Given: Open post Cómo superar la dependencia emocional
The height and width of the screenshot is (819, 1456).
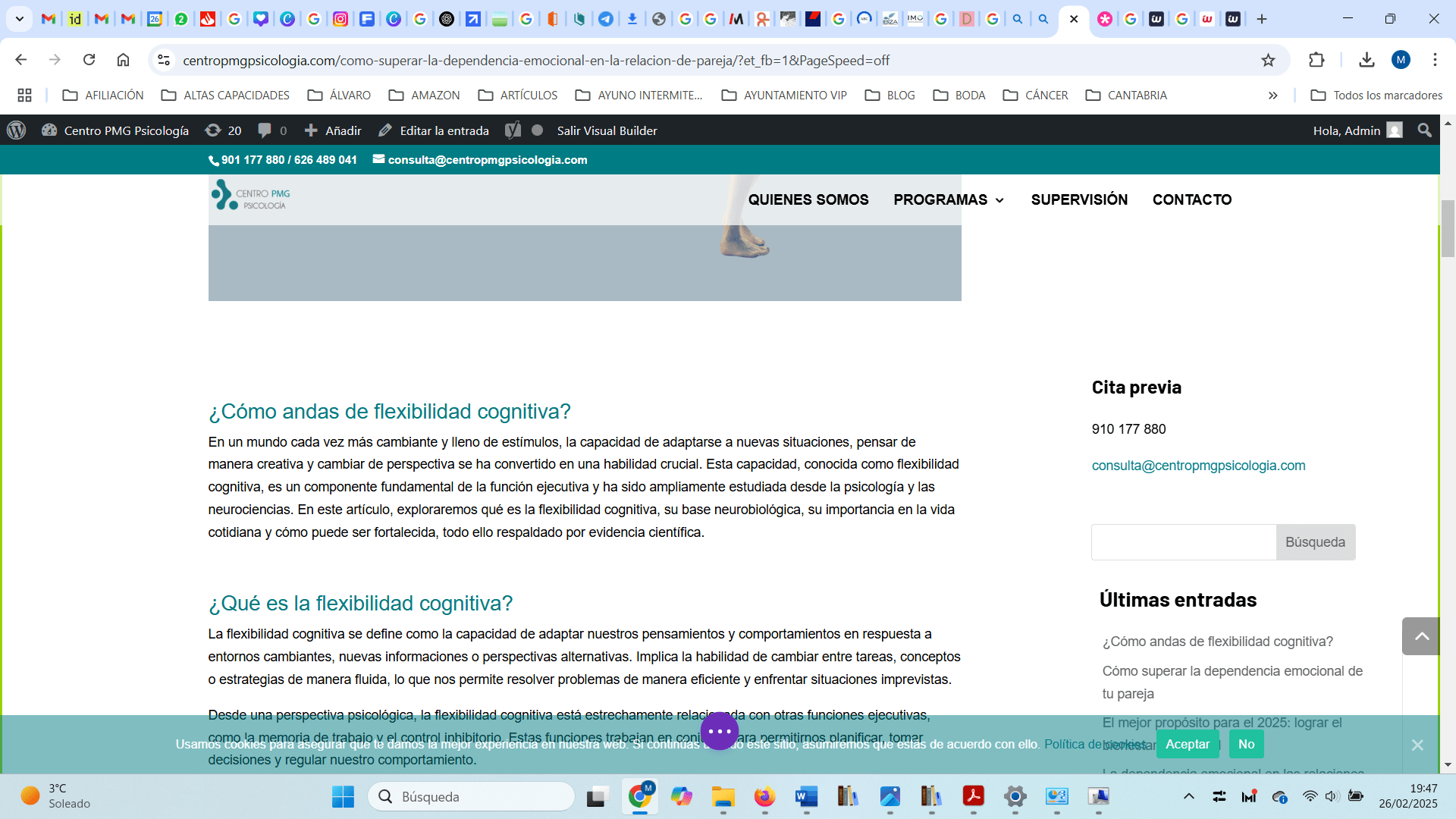Looking at the screenshot, I should (1232, 682).
